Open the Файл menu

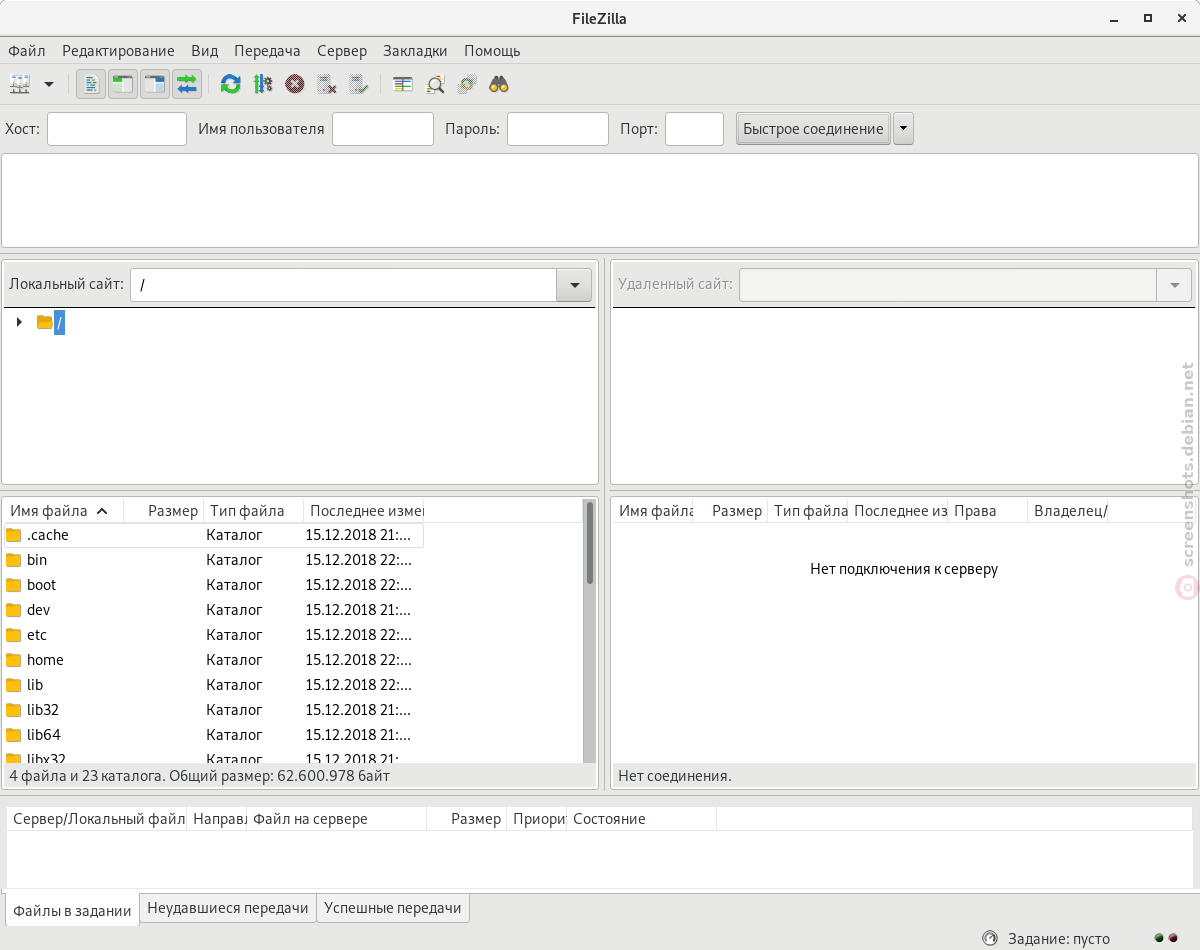click(26, 51)
